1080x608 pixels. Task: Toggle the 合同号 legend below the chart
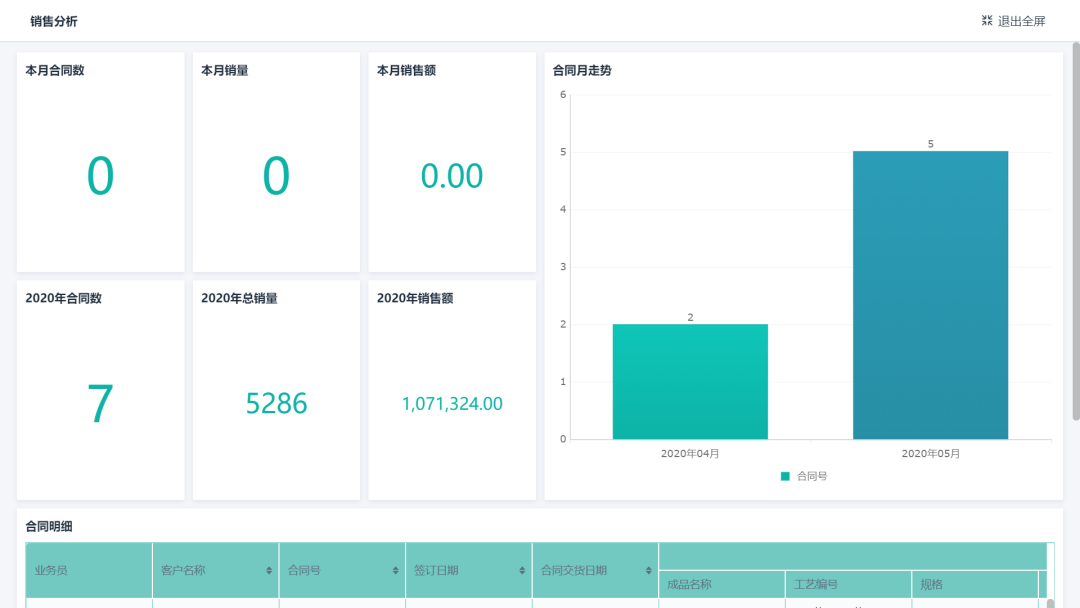point(804,477)
